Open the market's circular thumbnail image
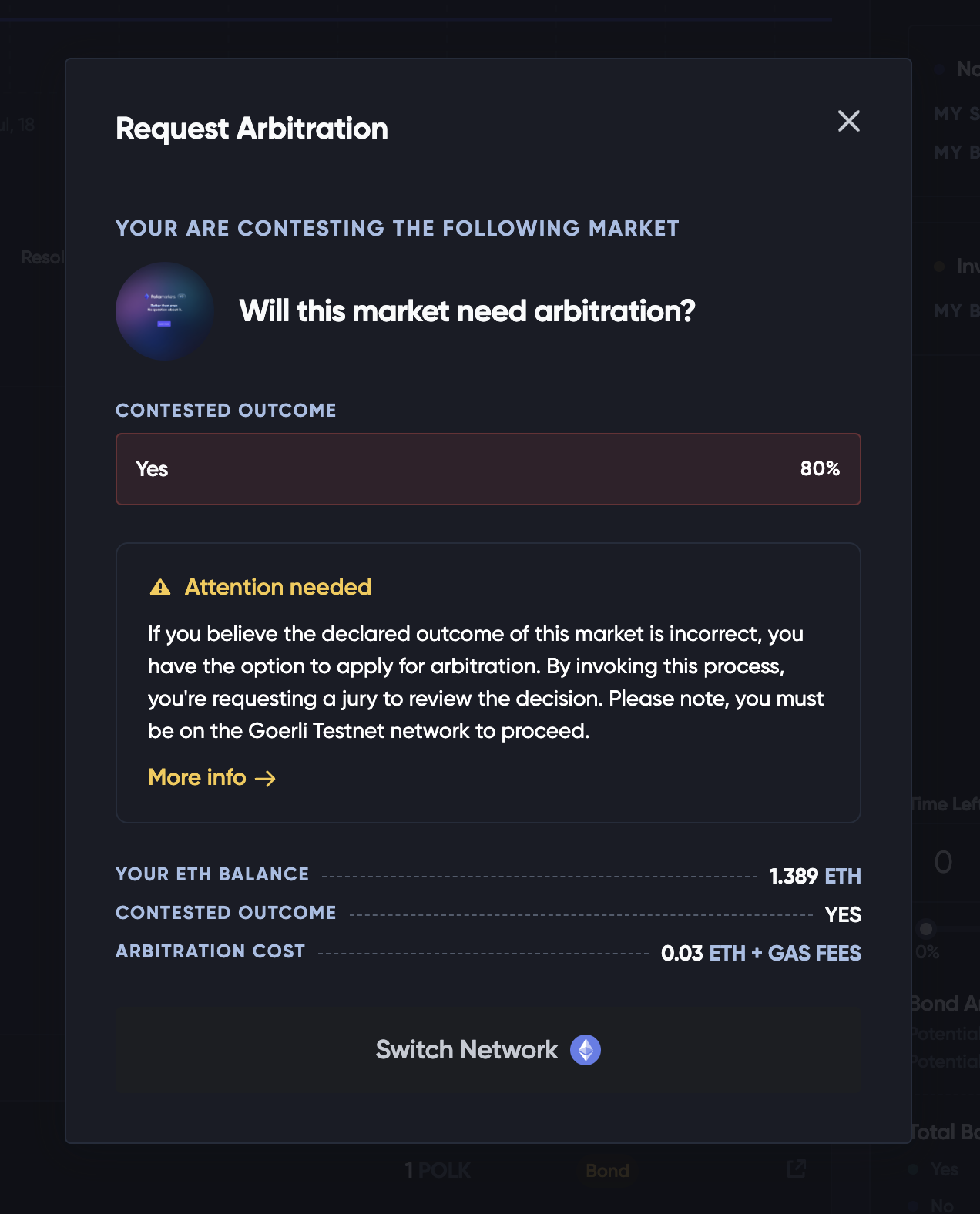Image resolution: width=980 pixels, height=1214 pixels. point(165,311)
